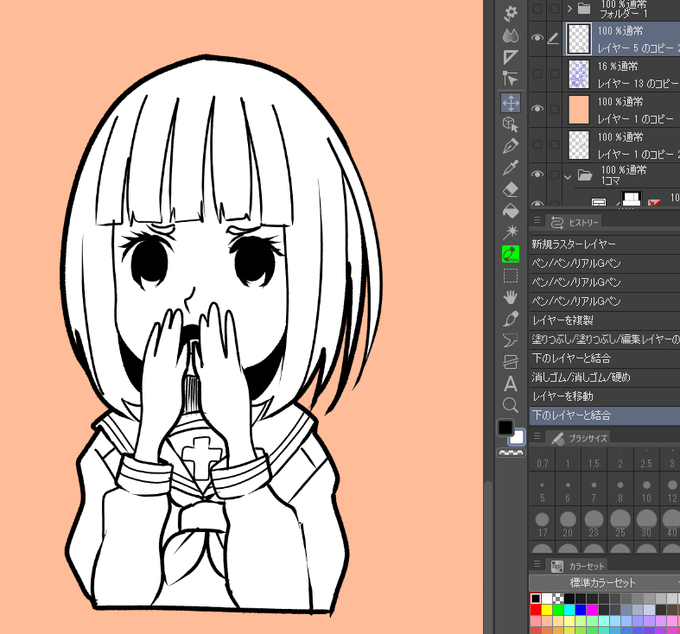Hide the orange レイヤー 1 のコピー layer
Screen dimensions: 680x634
(x=537, y=108)
